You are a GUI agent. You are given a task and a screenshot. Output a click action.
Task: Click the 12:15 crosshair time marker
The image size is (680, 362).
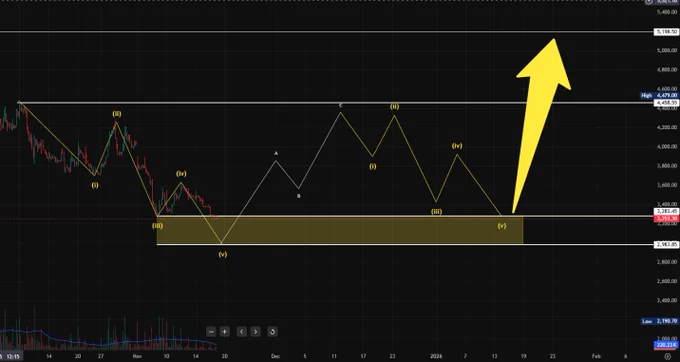click(13, 357)
